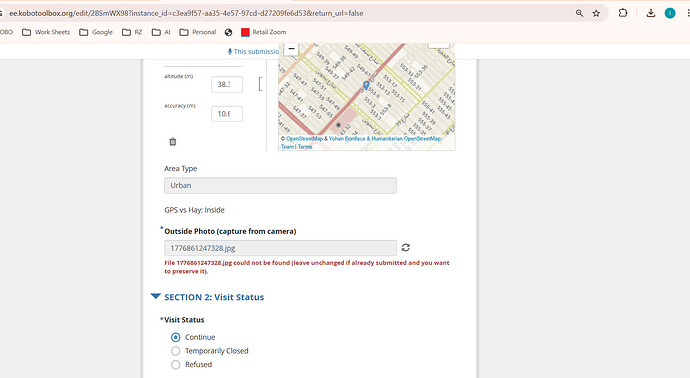Select the Continue visit status
The height and width of the screenshot is (378, 690).
tap(176, 338)
